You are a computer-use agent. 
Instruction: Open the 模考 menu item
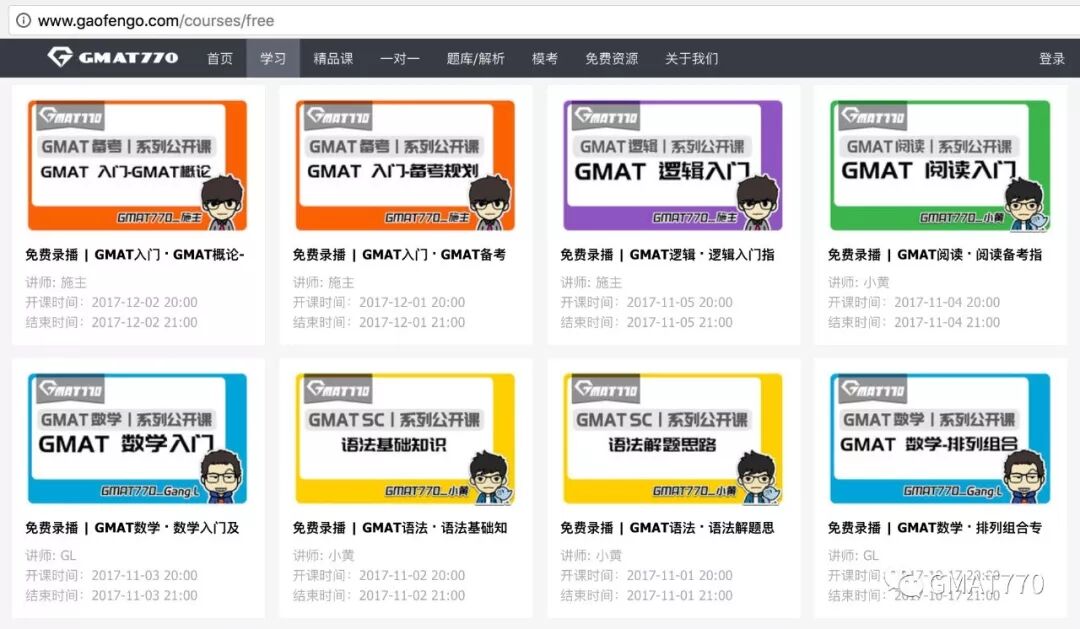[545, 59]
